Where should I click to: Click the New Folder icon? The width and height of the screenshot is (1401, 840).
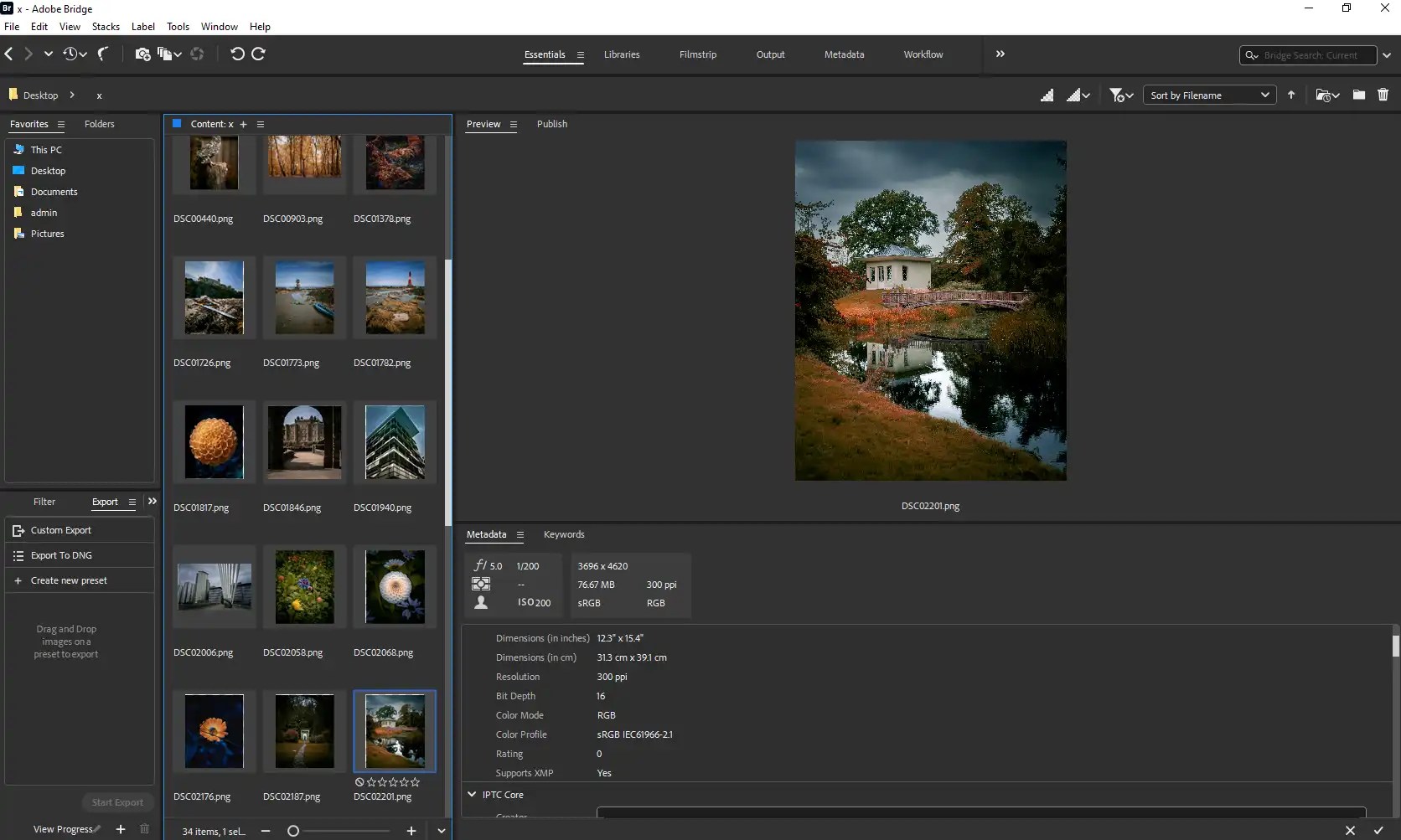click(1359, 95)
